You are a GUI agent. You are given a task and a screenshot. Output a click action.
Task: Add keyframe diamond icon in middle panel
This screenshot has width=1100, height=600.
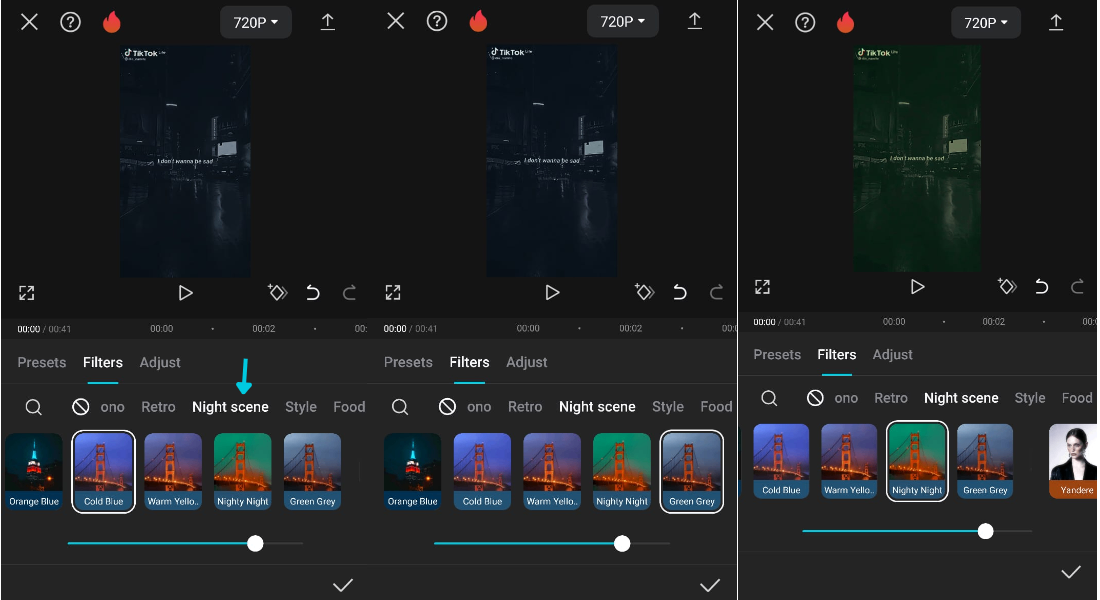(644, 291)
